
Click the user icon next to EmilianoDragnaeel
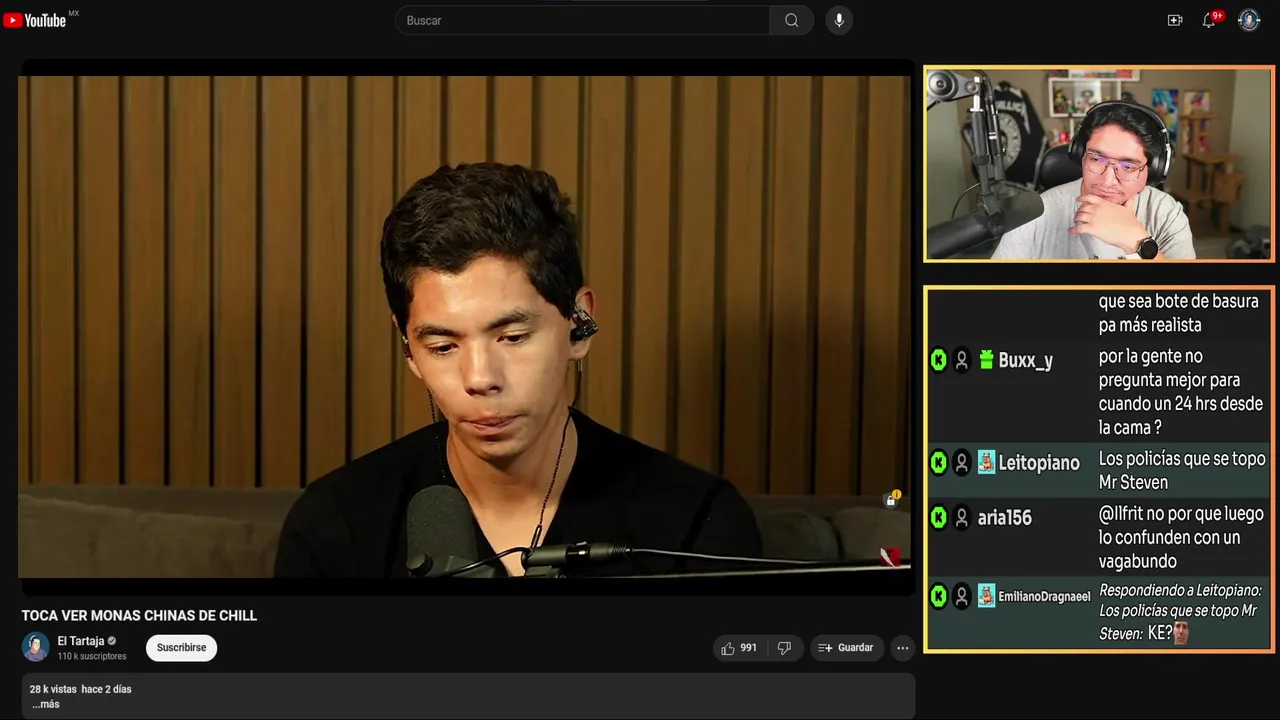[x=961, y=596]
